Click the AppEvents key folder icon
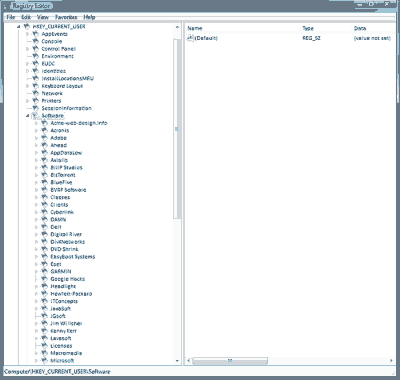 (x=36, y=34)
